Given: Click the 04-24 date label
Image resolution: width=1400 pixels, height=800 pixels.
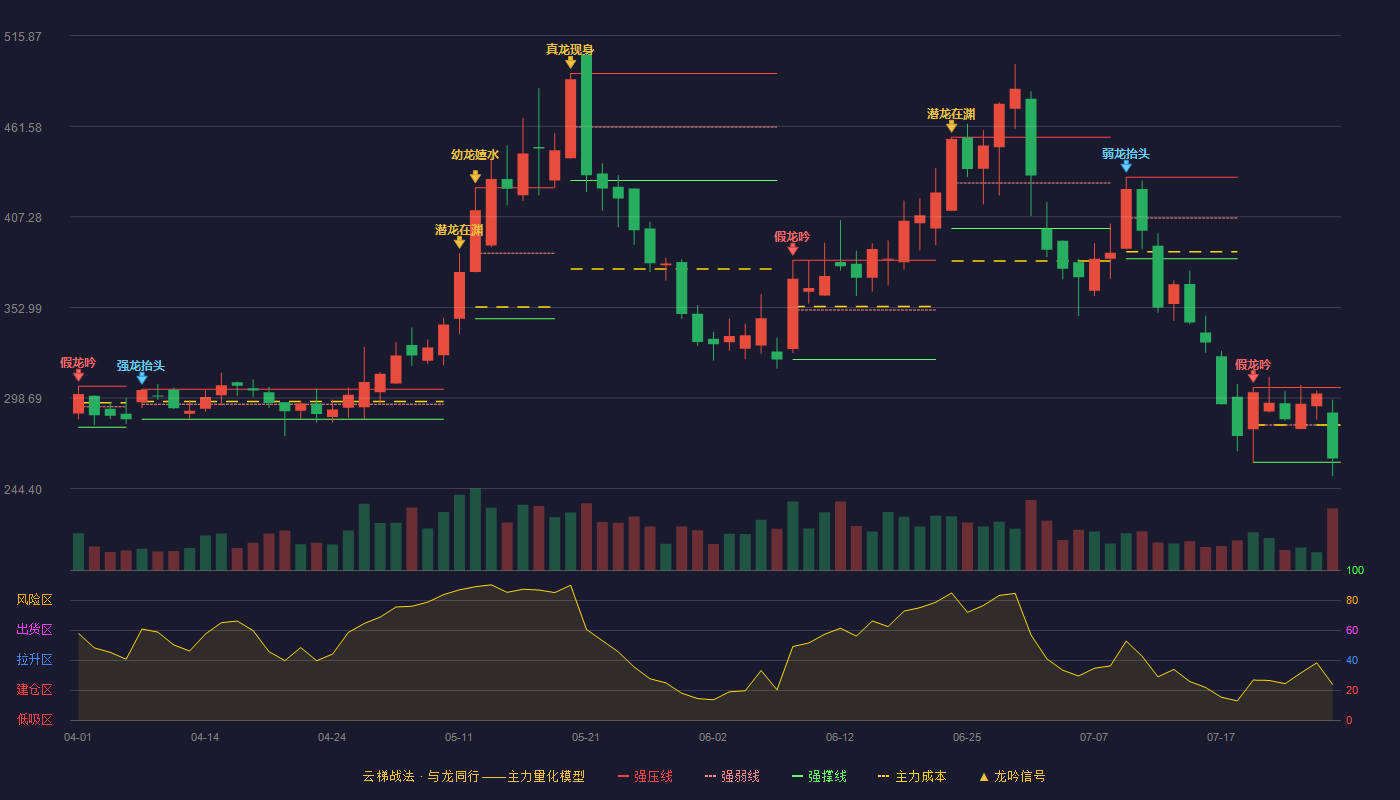Looking at the screenshot, I should 332,737.
